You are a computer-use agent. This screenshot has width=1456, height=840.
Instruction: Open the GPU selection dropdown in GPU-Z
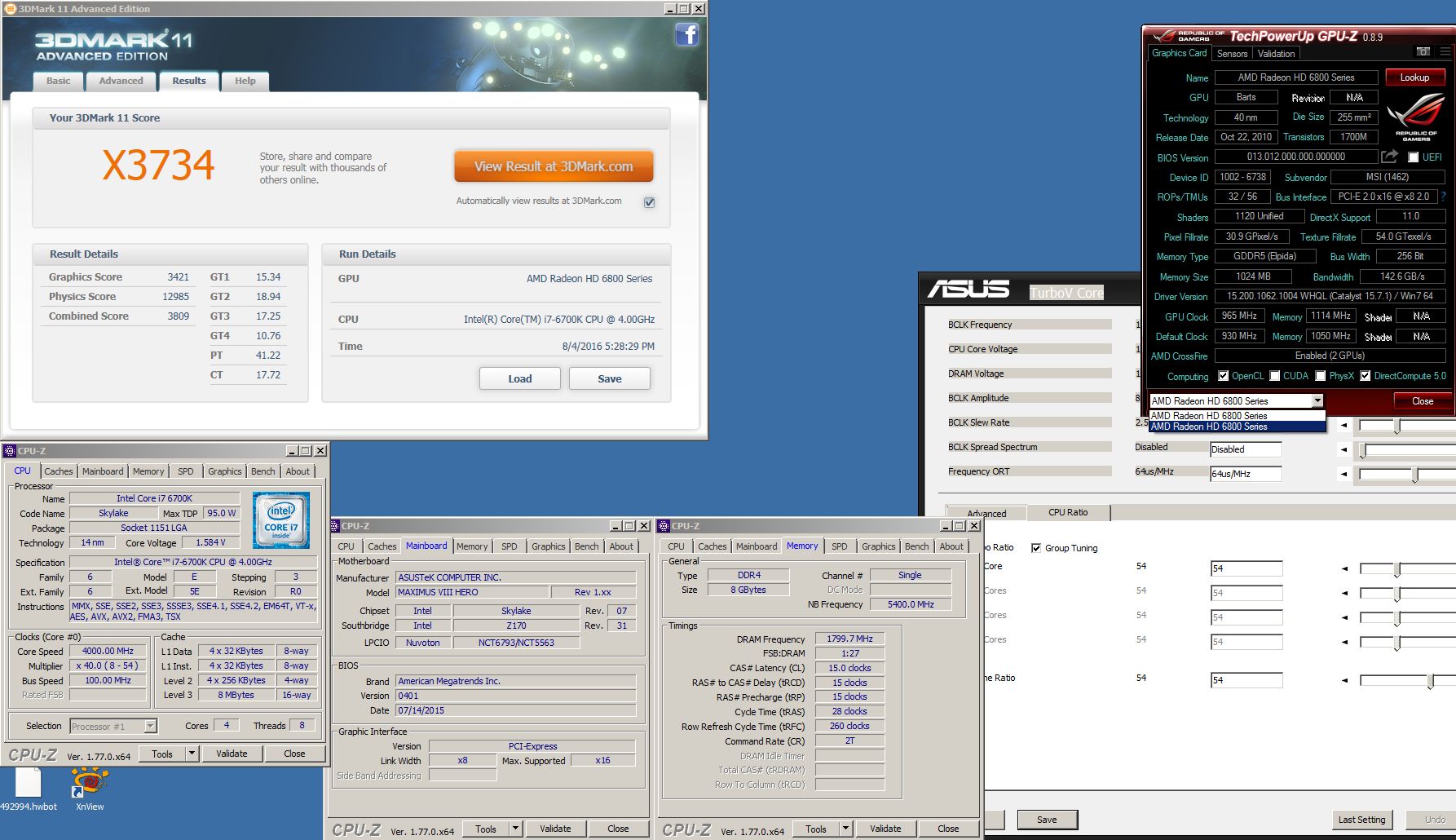click(x=1317, y=400)
